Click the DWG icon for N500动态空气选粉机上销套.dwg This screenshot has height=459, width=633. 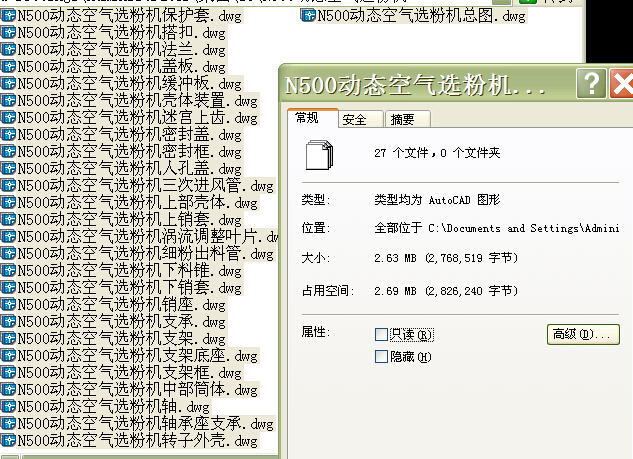pos(8,219)
